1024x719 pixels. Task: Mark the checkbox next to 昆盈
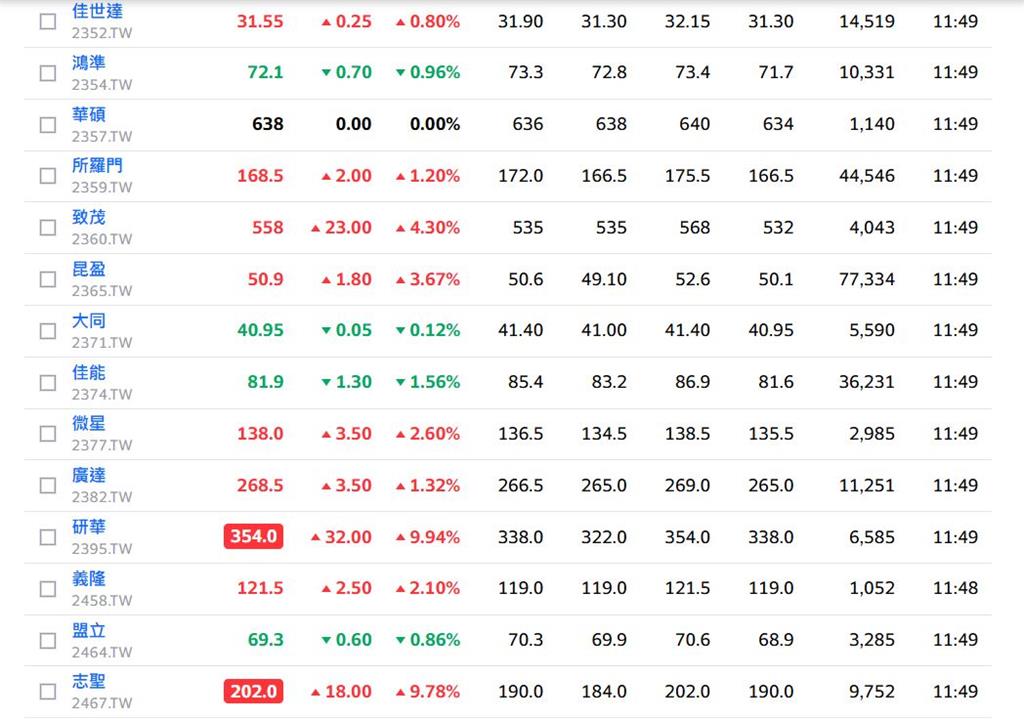pyautogui.click(x=48, y=279)
